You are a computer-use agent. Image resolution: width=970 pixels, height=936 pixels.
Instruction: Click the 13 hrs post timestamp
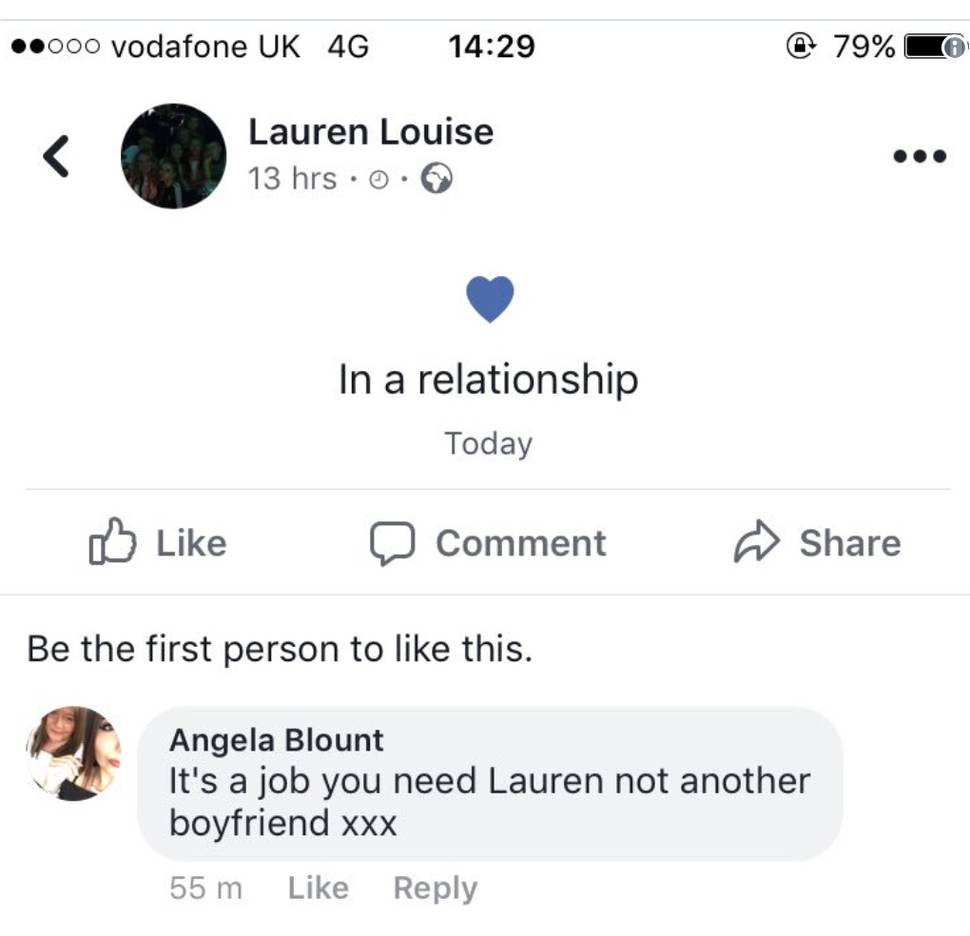tap(292, 179)
